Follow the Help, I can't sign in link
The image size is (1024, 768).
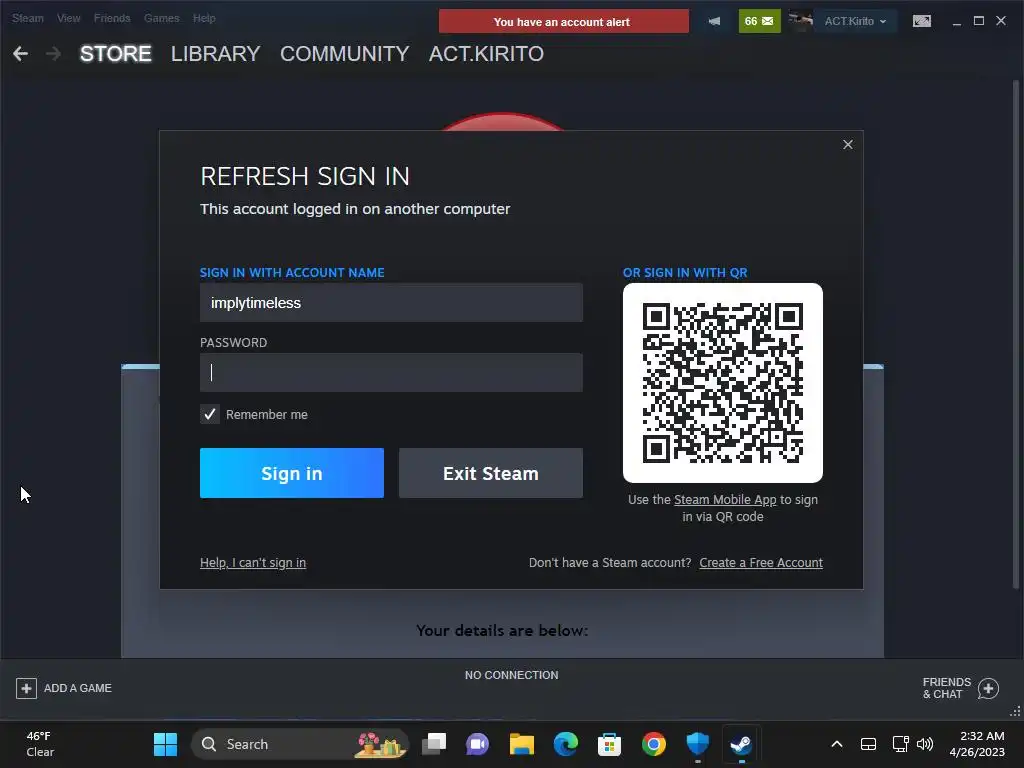[253, 562]
